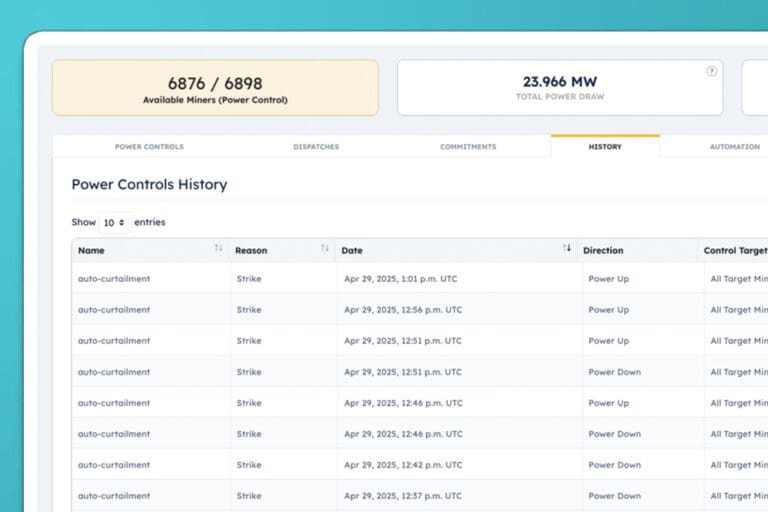Click Power Down in 12:51 p.m. row

[614, 372]
